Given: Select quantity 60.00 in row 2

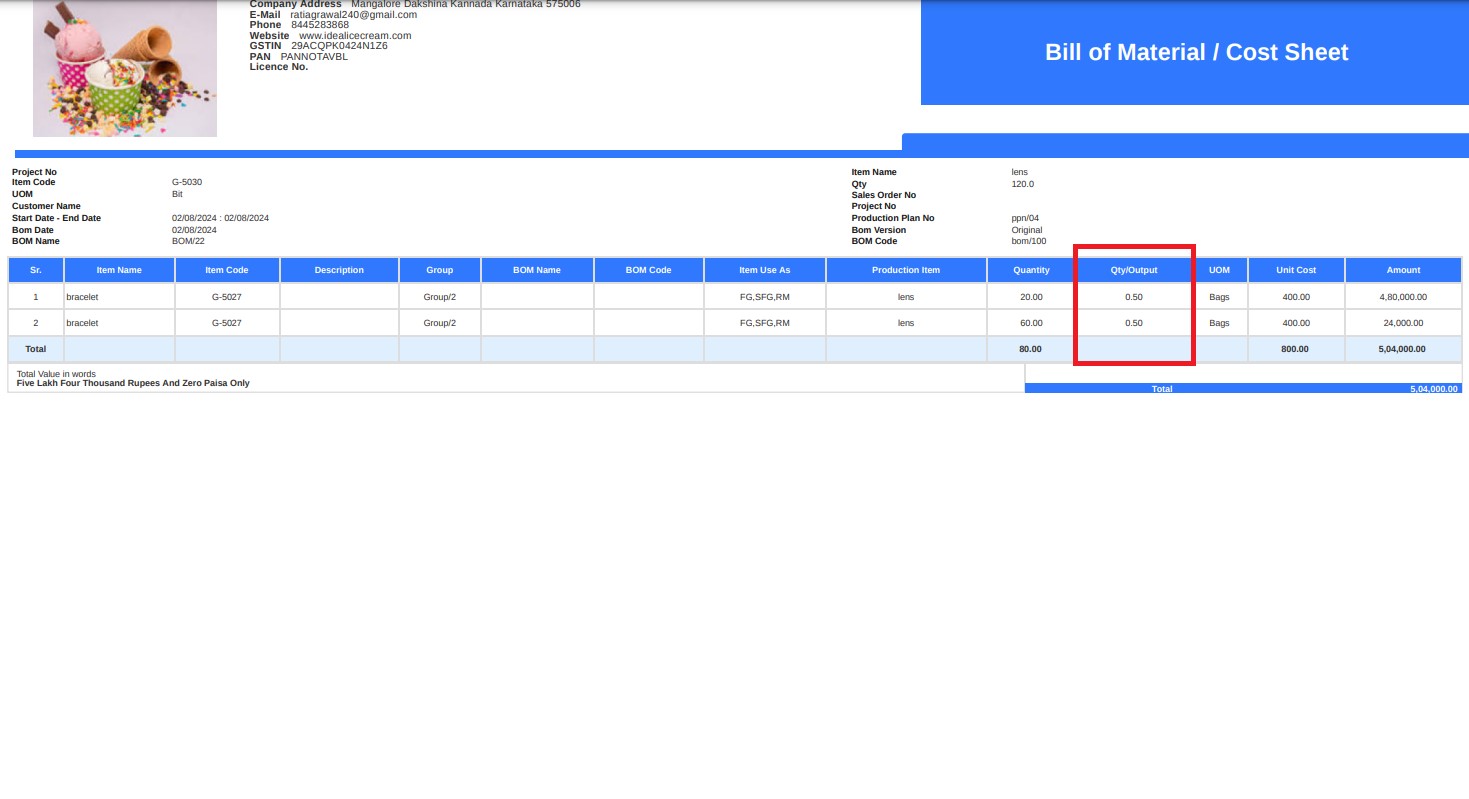Looking at the screenshot, I should pyautogui.click(x=1031, y=323).
